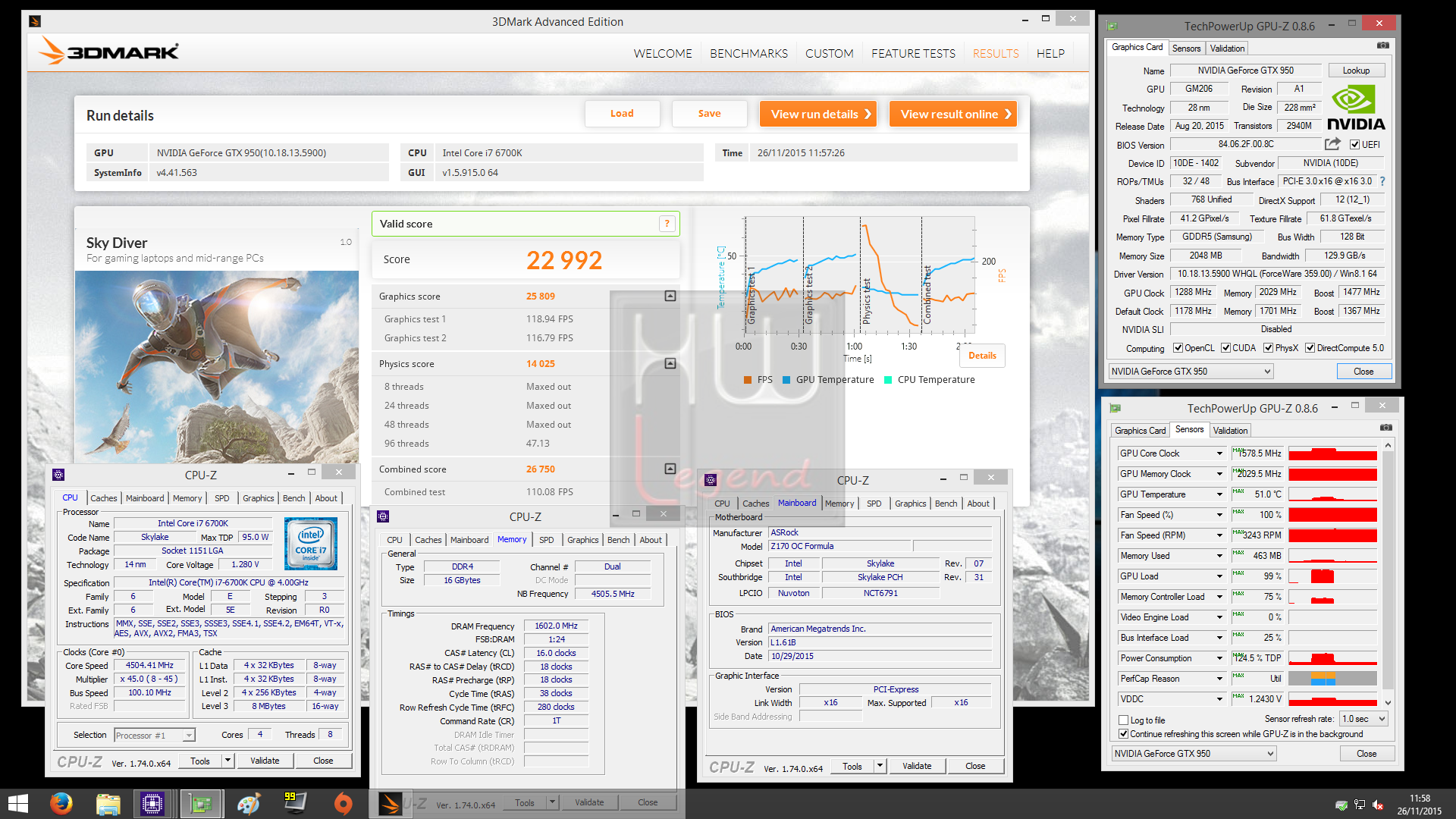1456x819 pixels.
Task: Switch to Sensors tab in top GPU-Z window
Action: tap(1186, 48)
